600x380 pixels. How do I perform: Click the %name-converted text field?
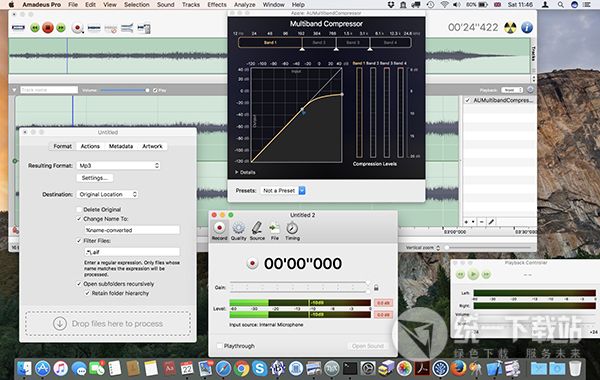[132, 230]
